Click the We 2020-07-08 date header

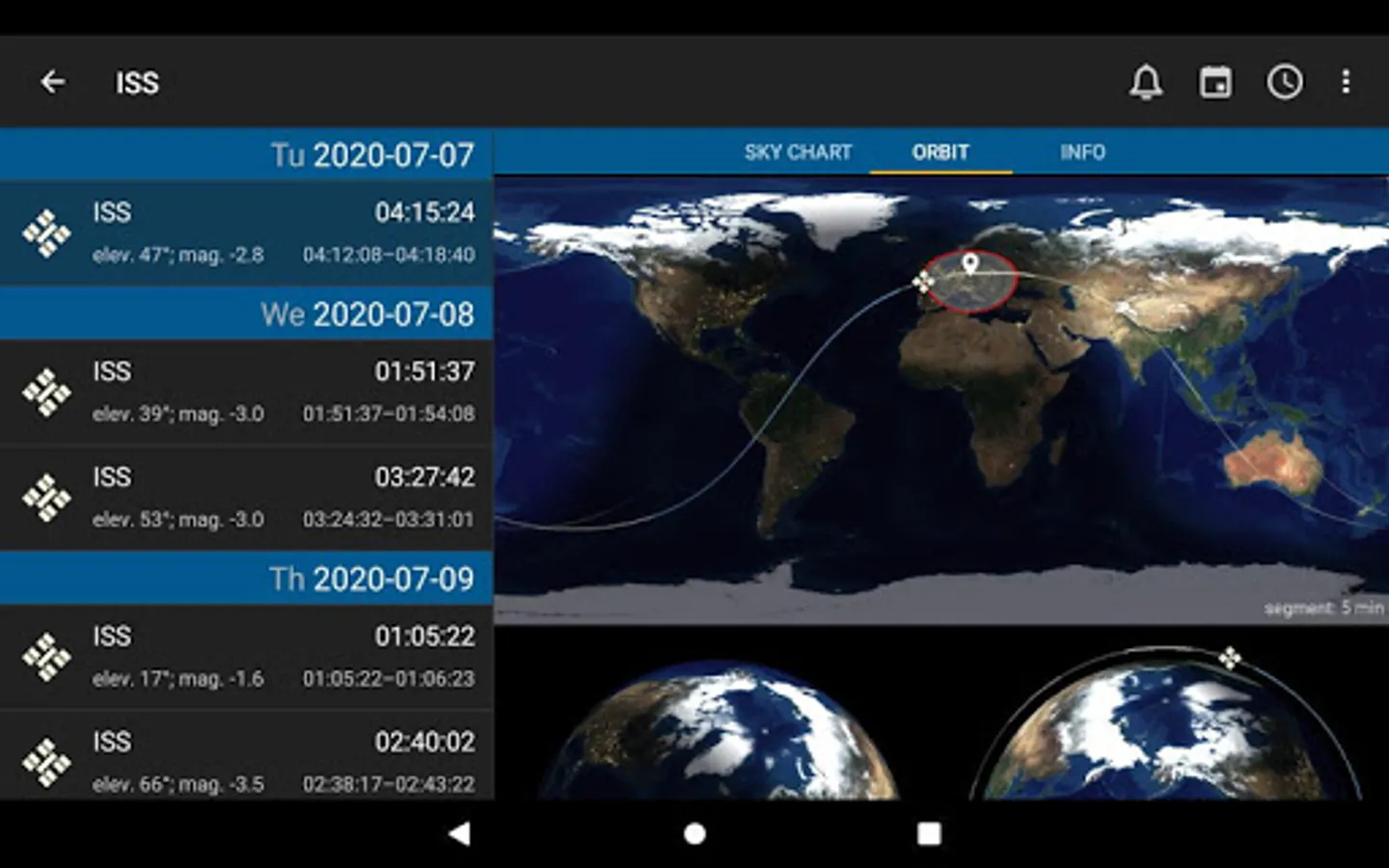click(247, 313)
